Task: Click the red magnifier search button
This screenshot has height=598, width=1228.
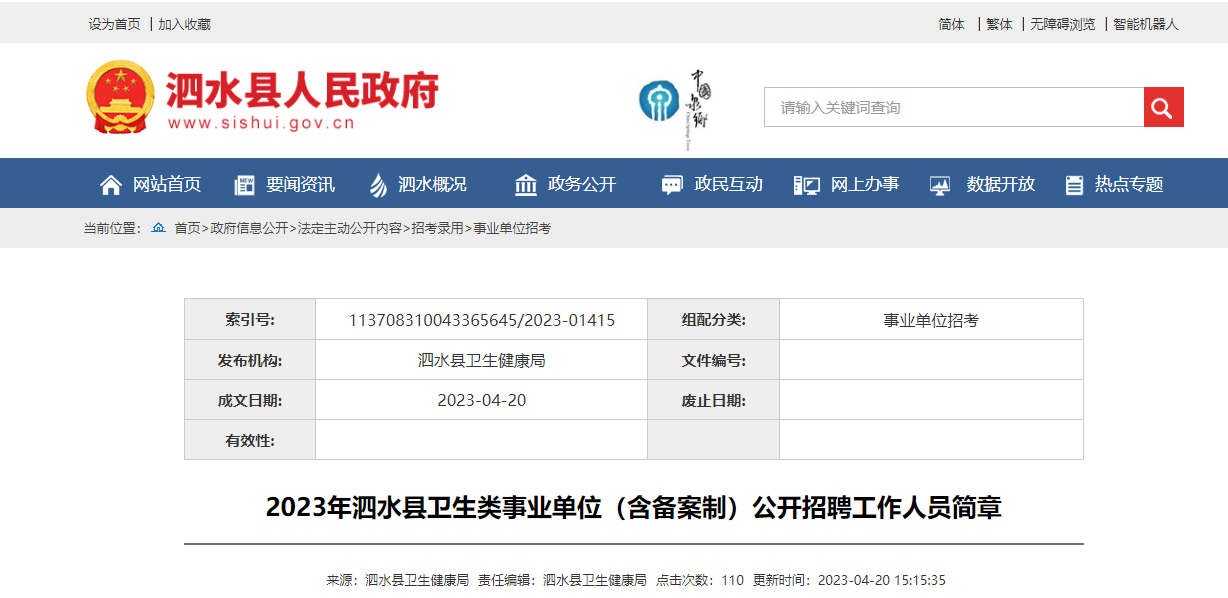Action: point(1163,107)
